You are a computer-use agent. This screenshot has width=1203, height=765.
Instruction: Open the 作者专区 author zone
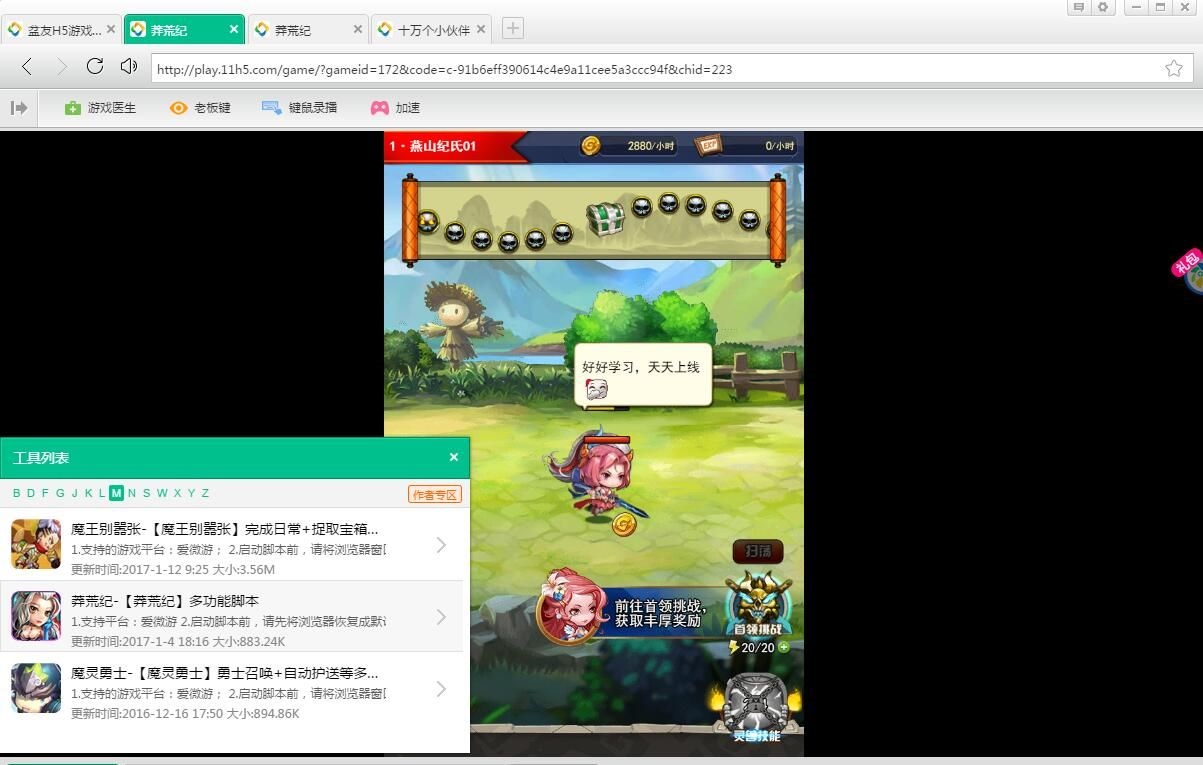435,494
